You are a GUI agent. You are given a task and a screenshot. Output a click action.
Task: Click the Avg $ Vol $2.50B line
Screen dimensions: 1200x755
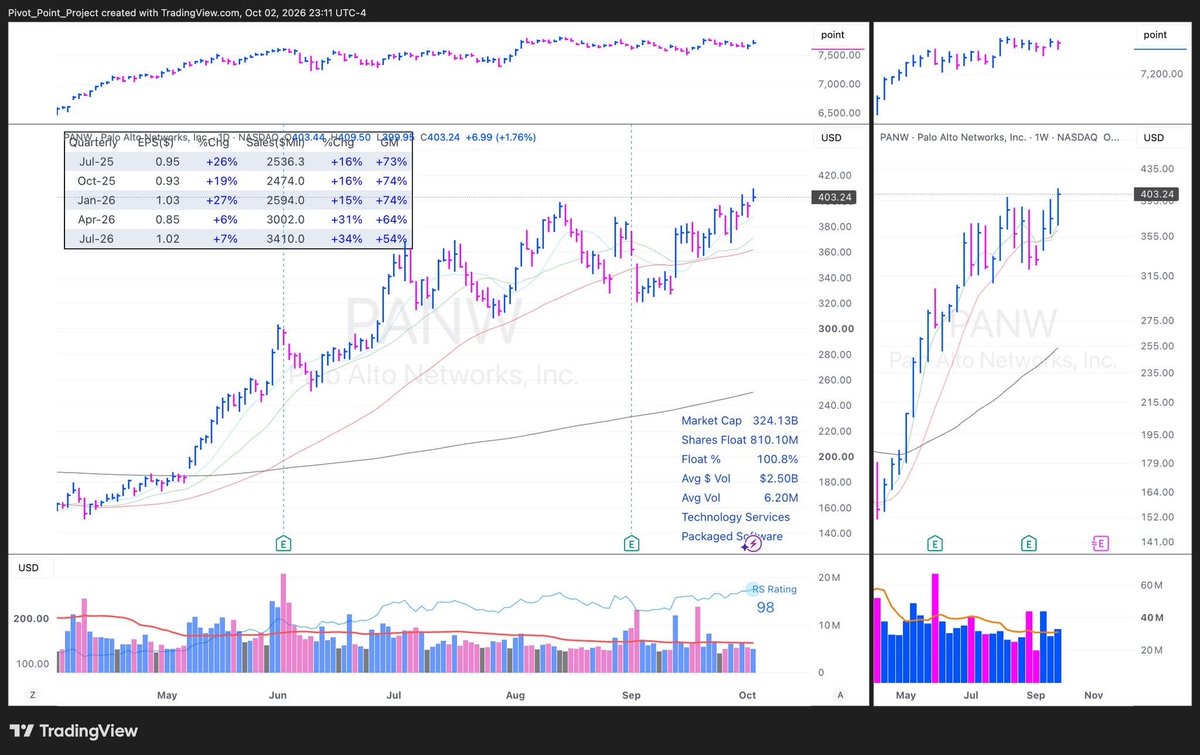click(x=740, y=479)
